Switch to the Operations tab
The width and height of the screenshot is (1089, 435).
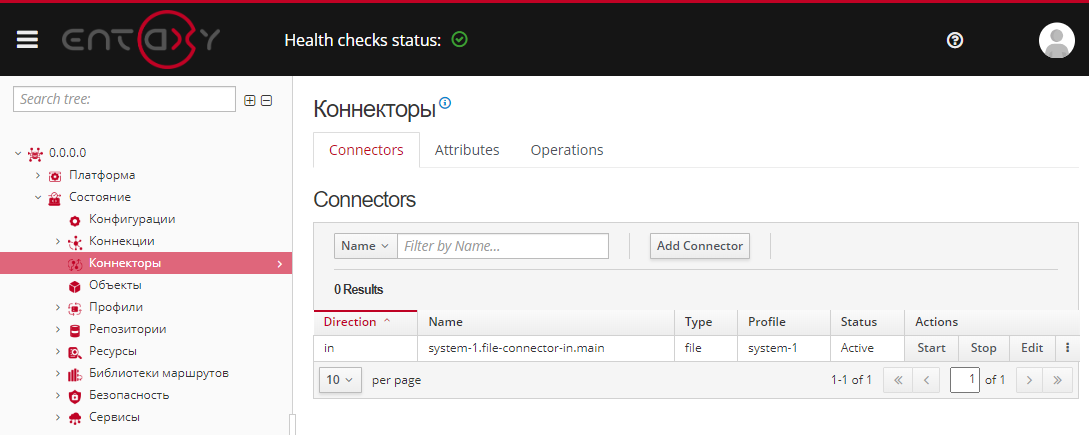tap(567, 150)
